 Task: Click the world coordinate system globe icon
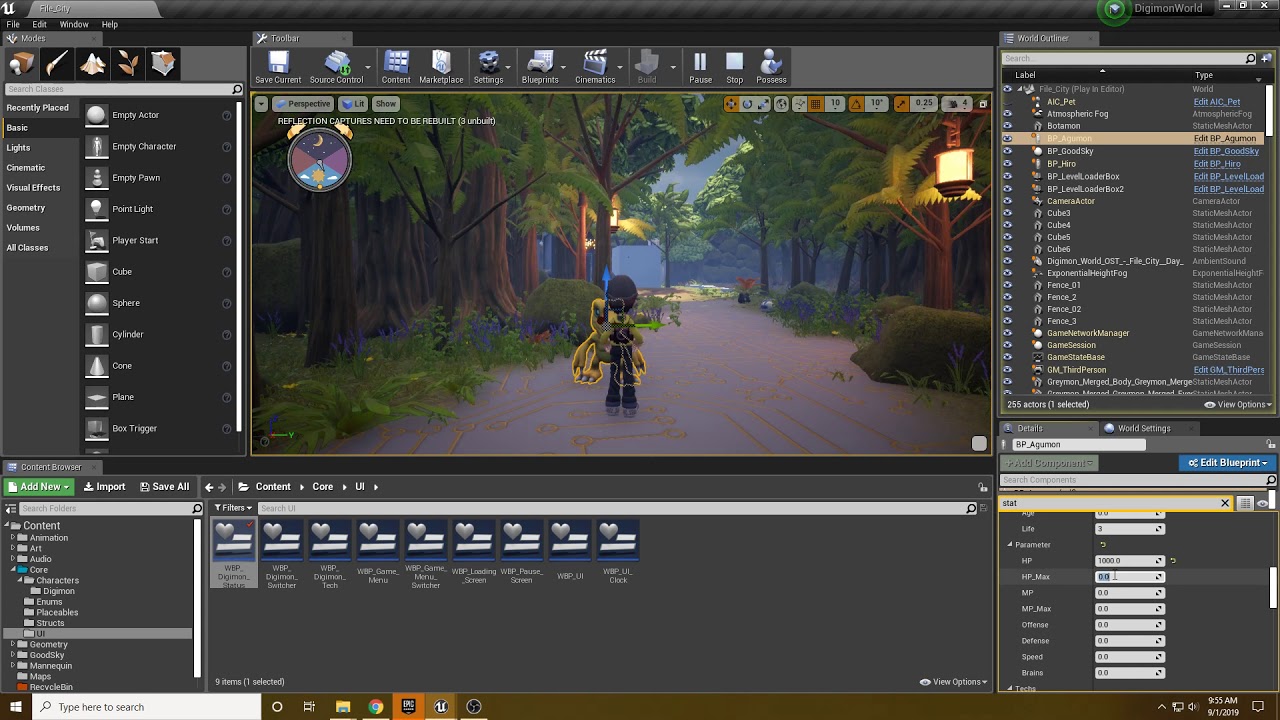point(782,104)
